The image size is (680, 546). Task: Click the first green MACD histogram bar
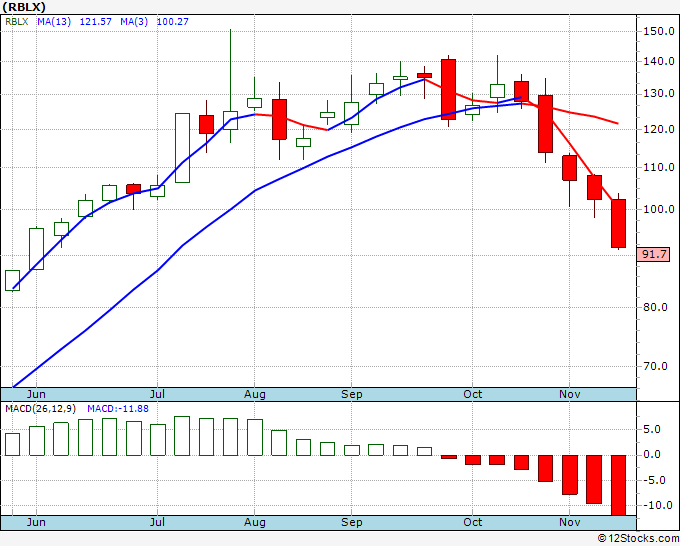(x=13, y=444)
